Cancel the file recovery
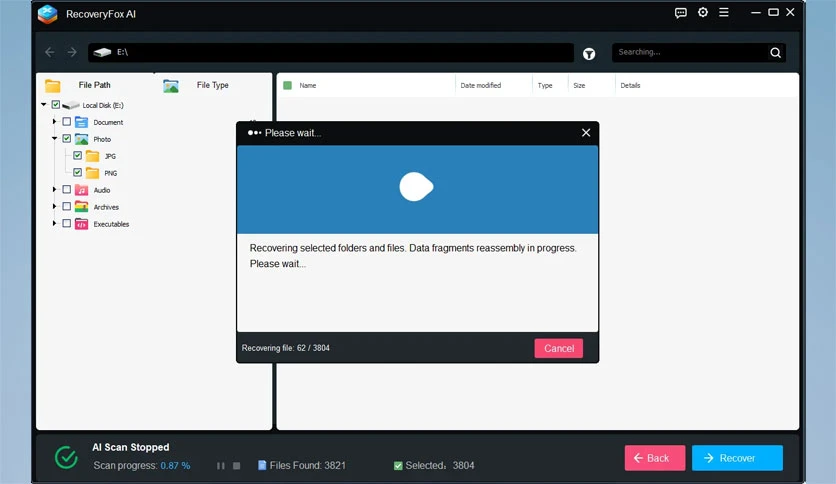The image size is (836, 484). (559, 349)
